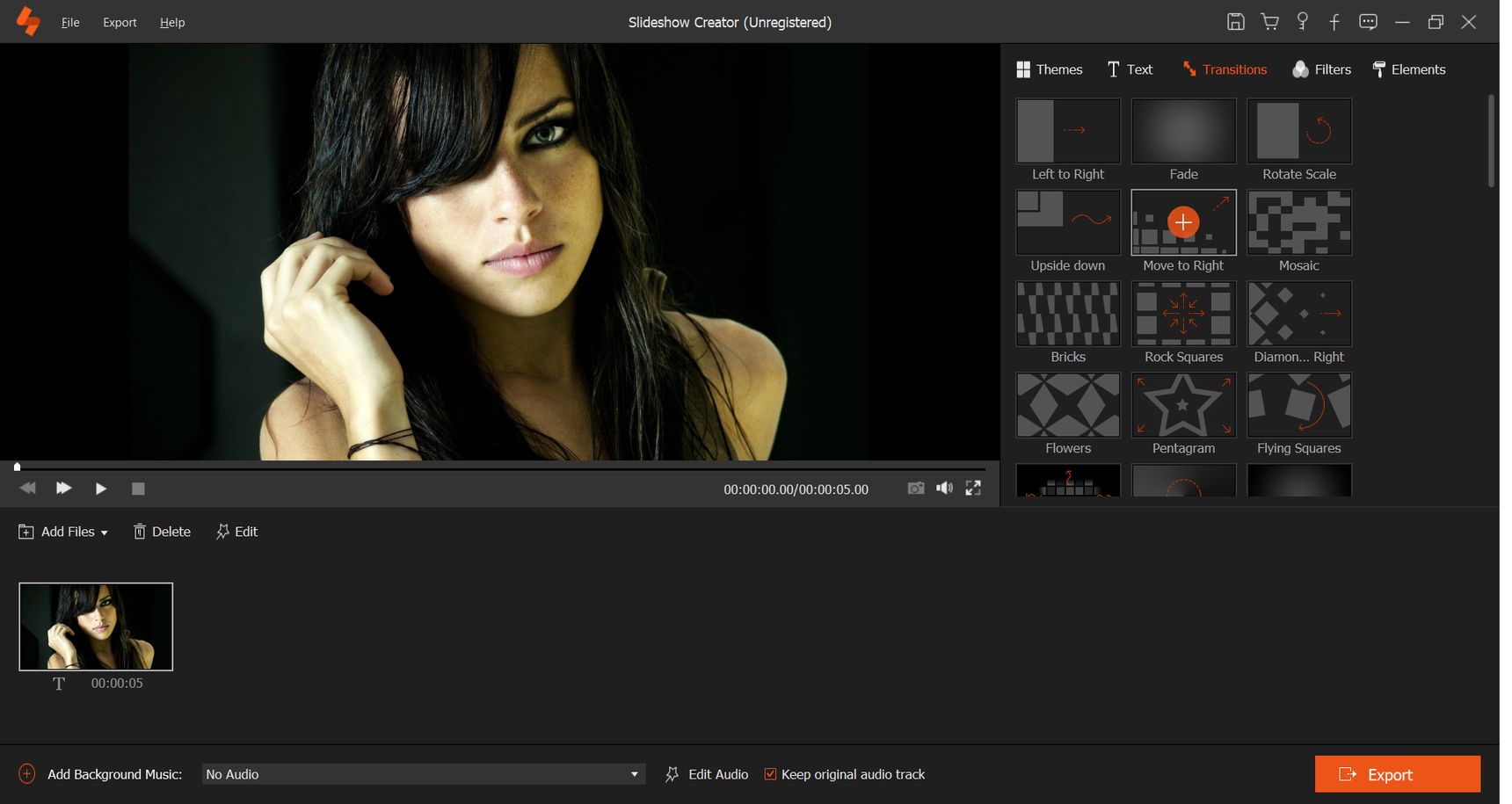Open the Help menu
1512x804 pixels.
click(x=172, y=22)
